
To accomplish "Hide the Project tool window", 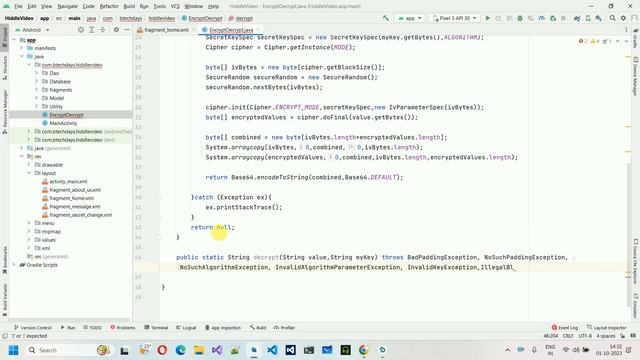I will [x=127, y=30].
